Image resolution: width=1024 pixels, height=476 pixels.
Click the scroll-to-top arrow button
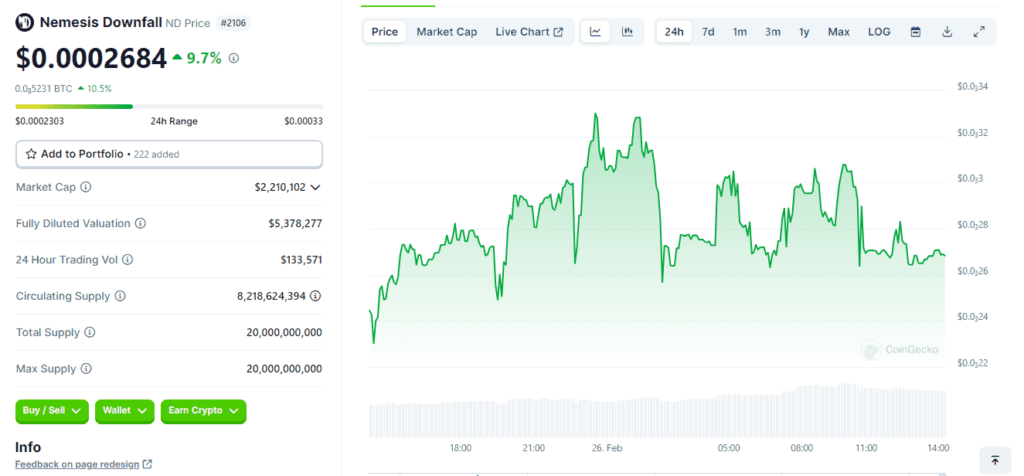[995, 460]
